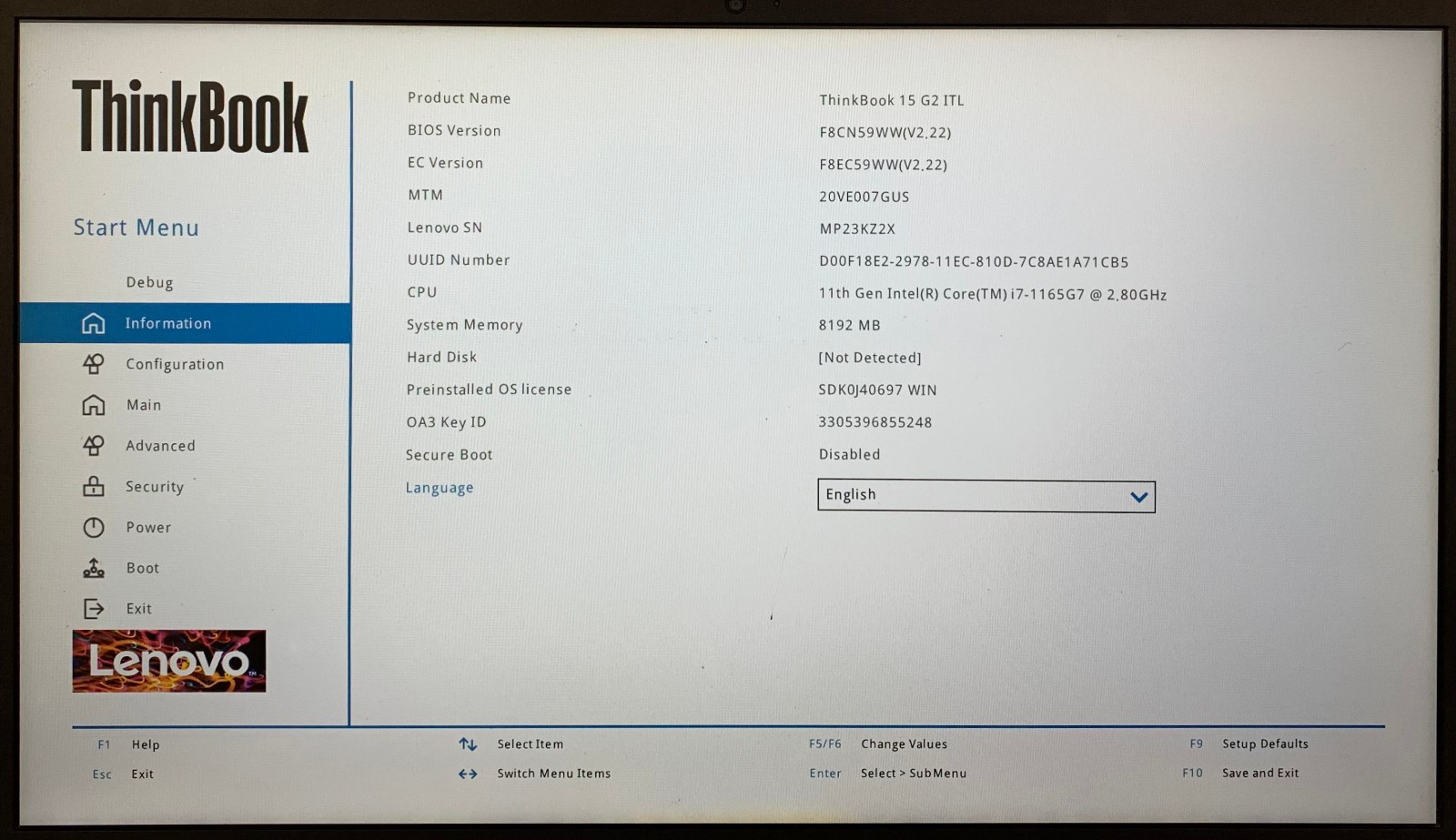Click the Language dropdown chevron arrow
The height and width of the screenshot is (840, 1456).
(x=1138, y=497)
